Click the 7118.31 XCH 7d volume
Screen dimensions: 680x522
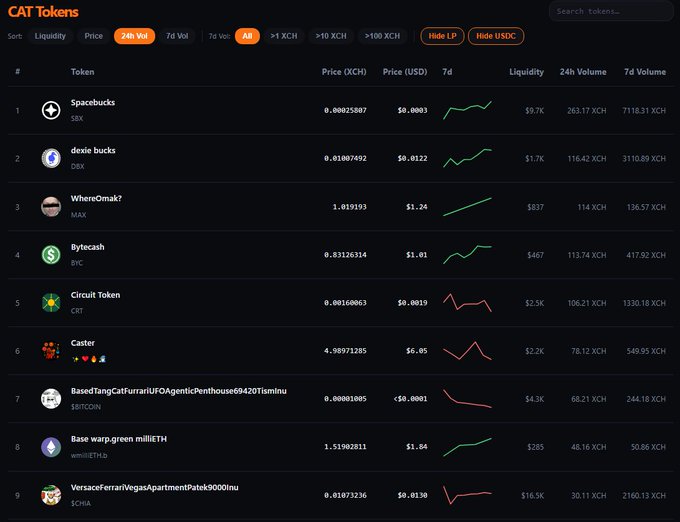click(644, 111)
